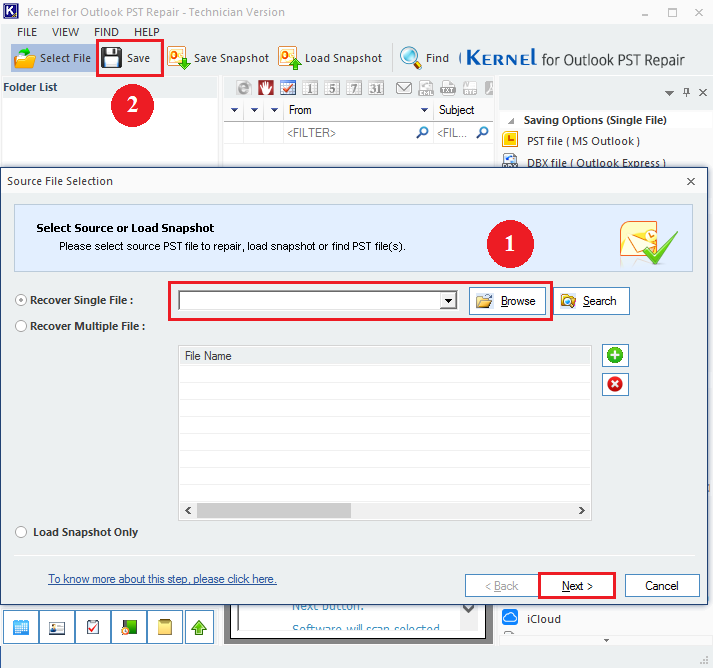713x668 pixels.
Task: Open the FILE menu
Action: click(27, 32)
